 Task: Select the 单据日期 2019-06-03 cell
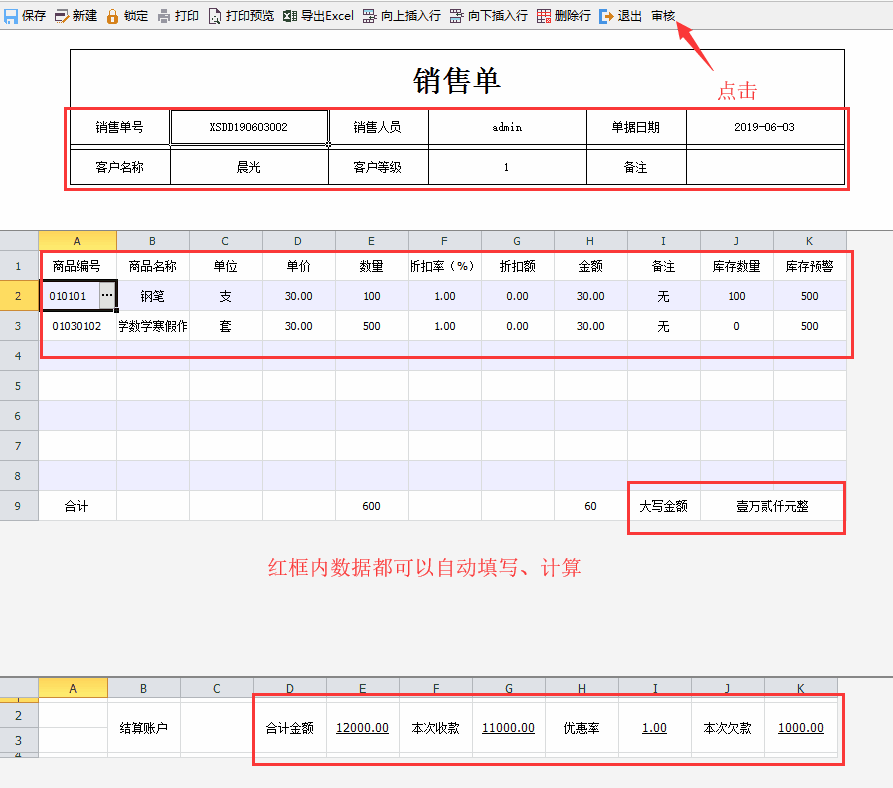click(x=766, y=126)
